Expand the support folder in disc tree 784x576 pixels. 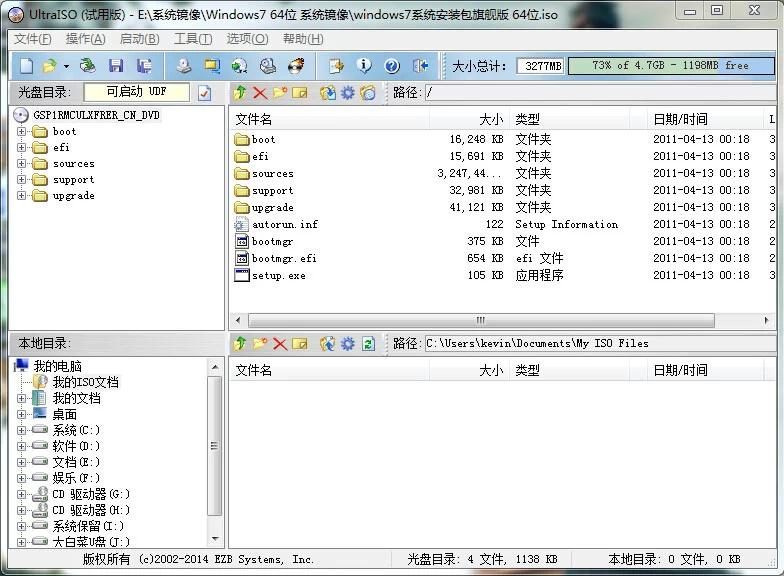click(x=22, y=180)
